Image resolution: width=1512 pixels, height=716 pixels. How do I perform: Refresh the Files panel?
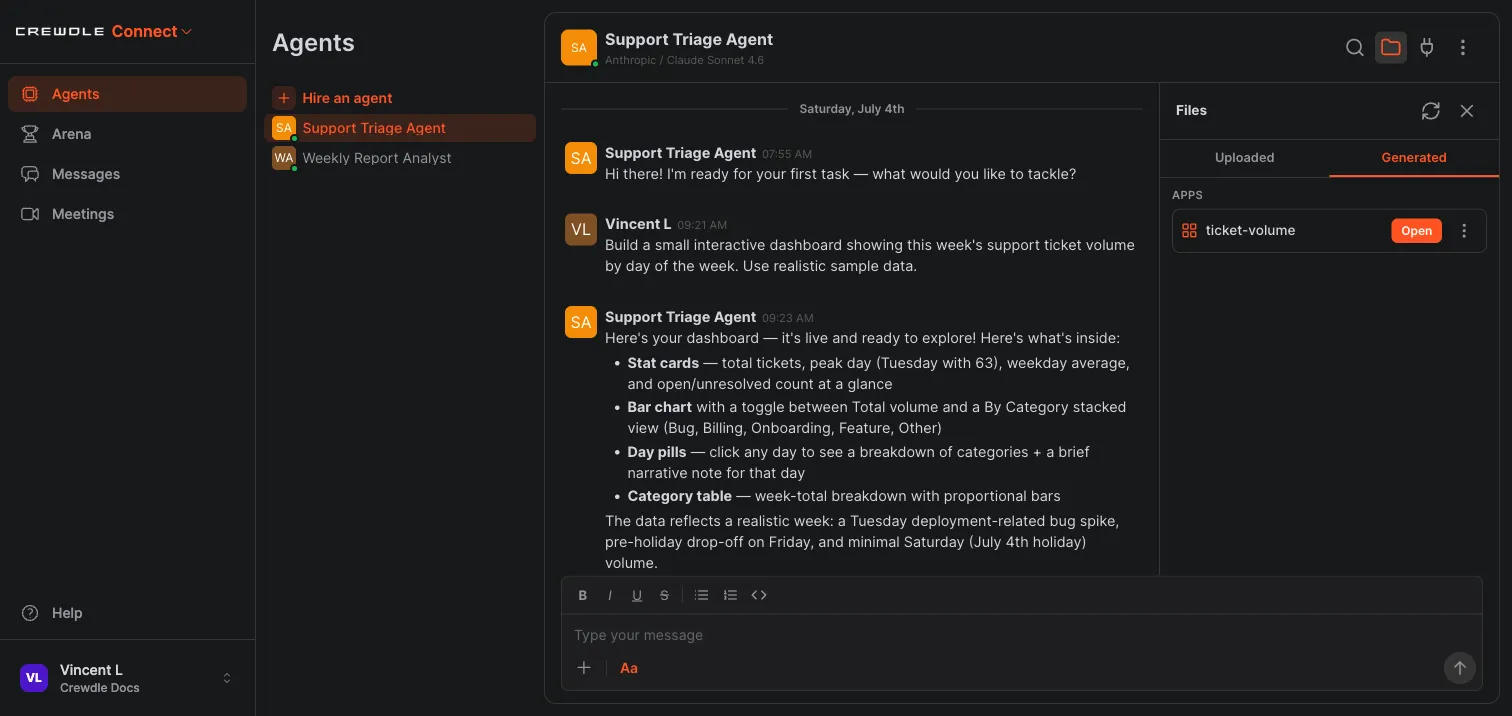click(1431, 111)
